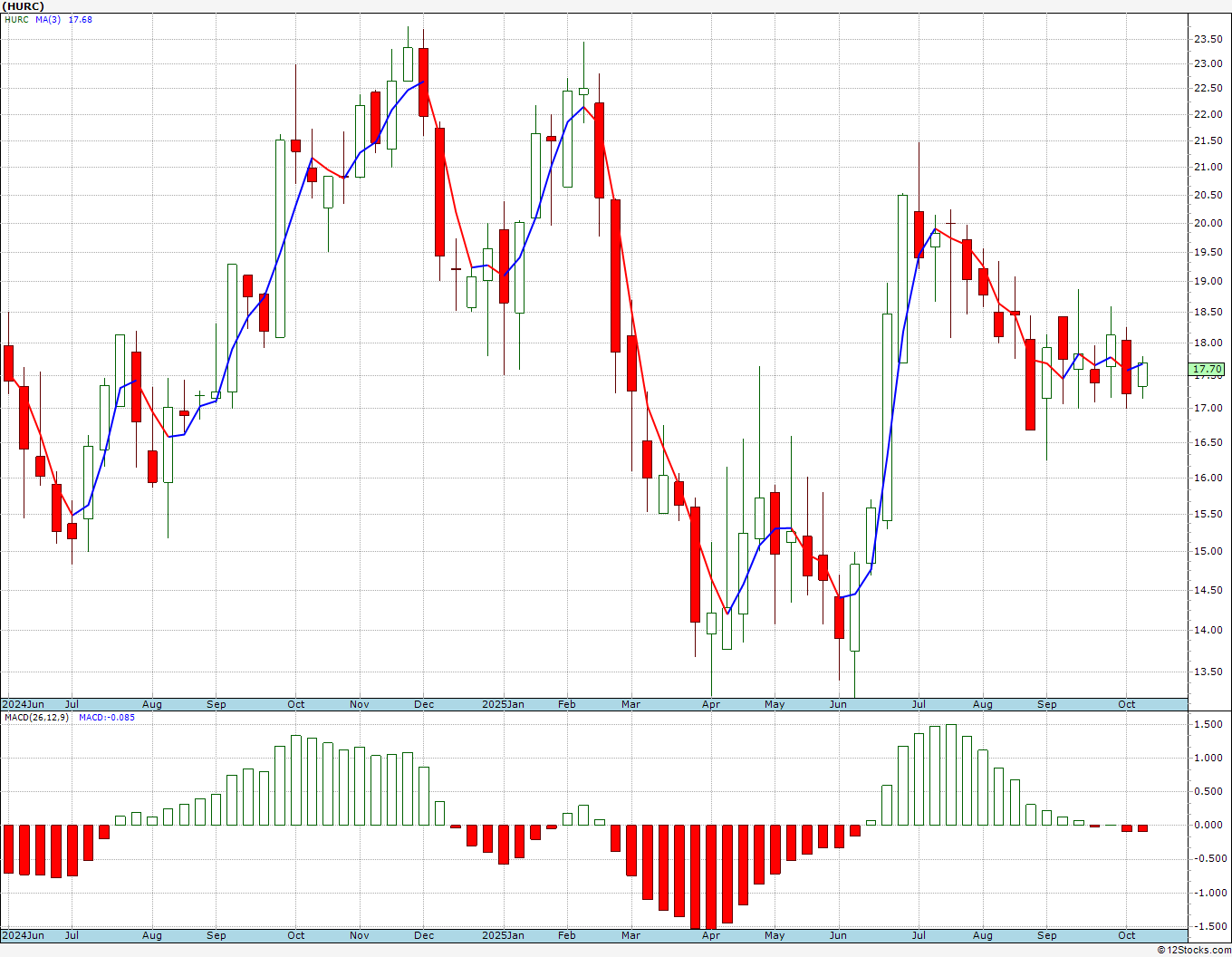Click Dec on the price time axis
1232x957 pixels.
(424, 704)
